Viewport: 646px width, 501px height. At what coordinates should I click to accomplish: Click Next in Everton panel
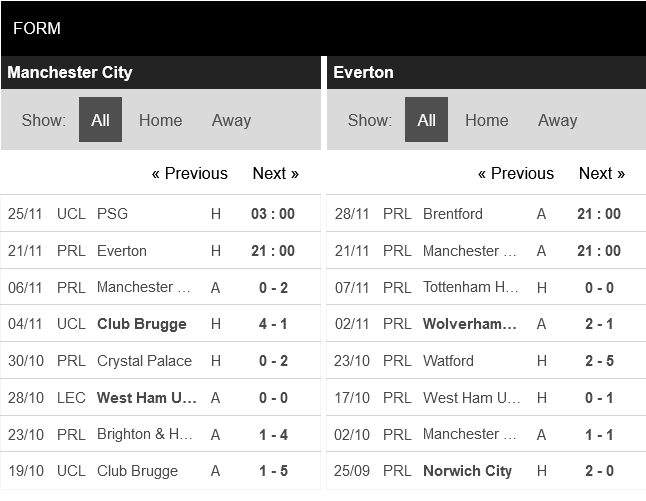pyautogui.click(x=601, y=173)
